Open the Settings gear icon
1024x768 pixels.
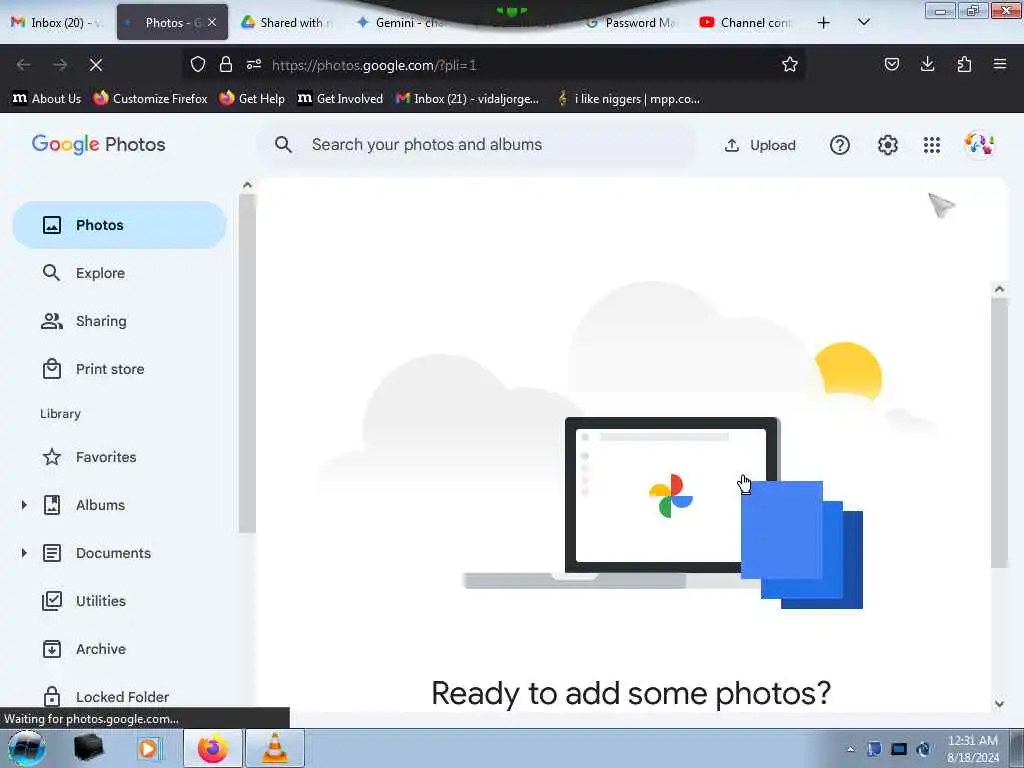click(x=888, y=145)
